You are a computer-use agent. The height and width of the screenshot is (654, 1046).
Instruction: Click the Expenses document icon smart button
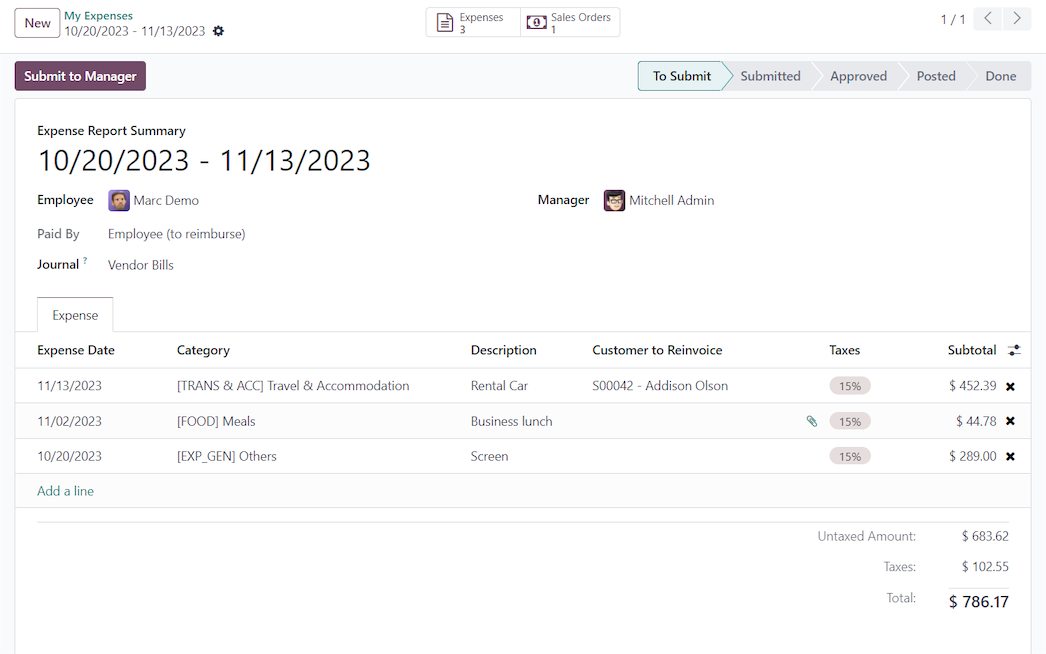pos(445,21)
